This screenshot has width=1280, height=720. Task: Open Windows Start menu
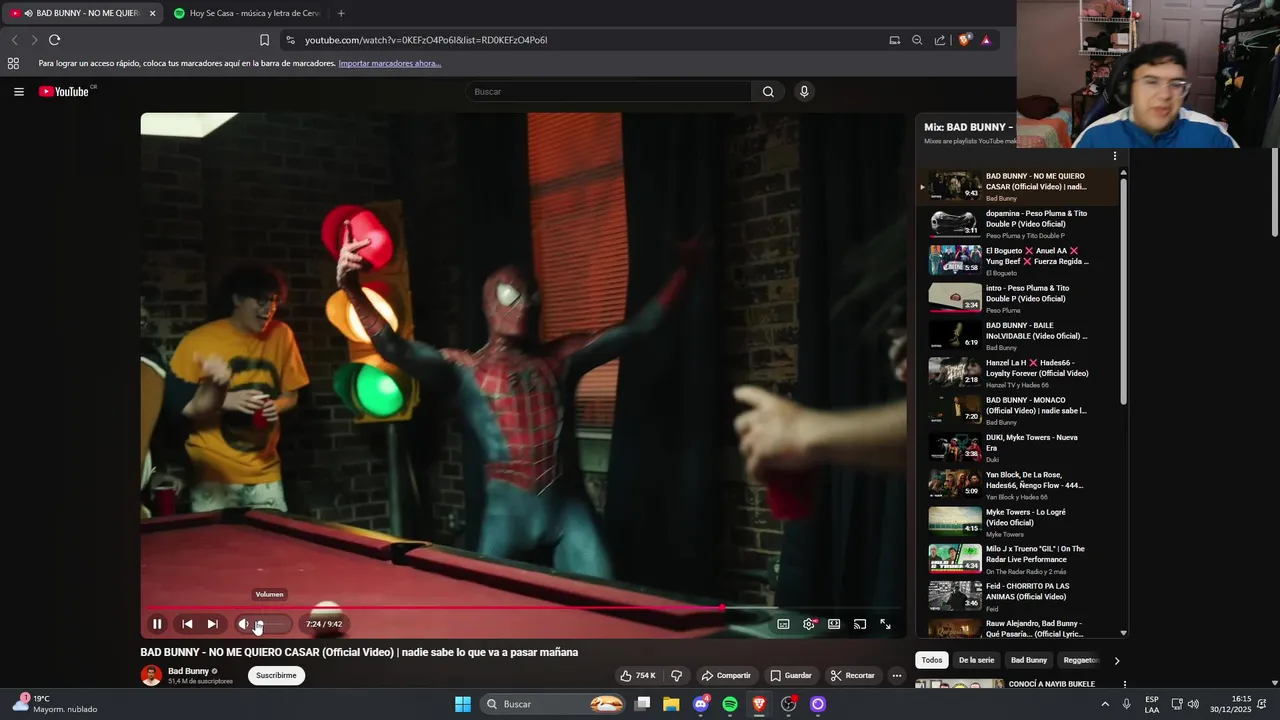click(x=463, y=704)
